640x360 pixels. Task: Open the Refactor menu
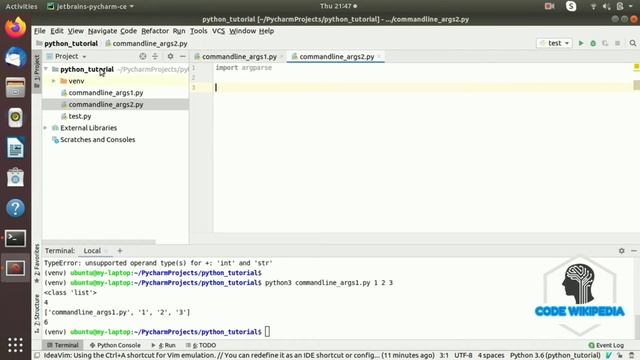155,31
